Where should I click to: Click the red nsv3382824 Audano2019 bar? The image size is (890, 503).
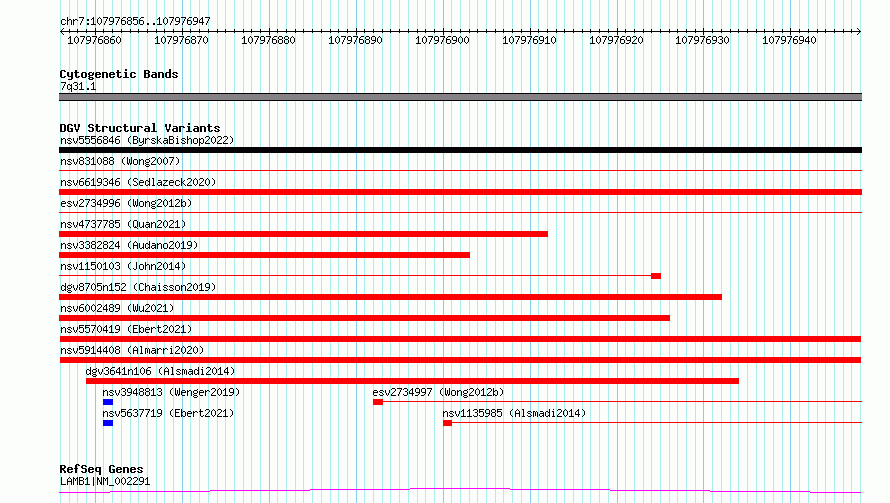[x=265, y=255]
